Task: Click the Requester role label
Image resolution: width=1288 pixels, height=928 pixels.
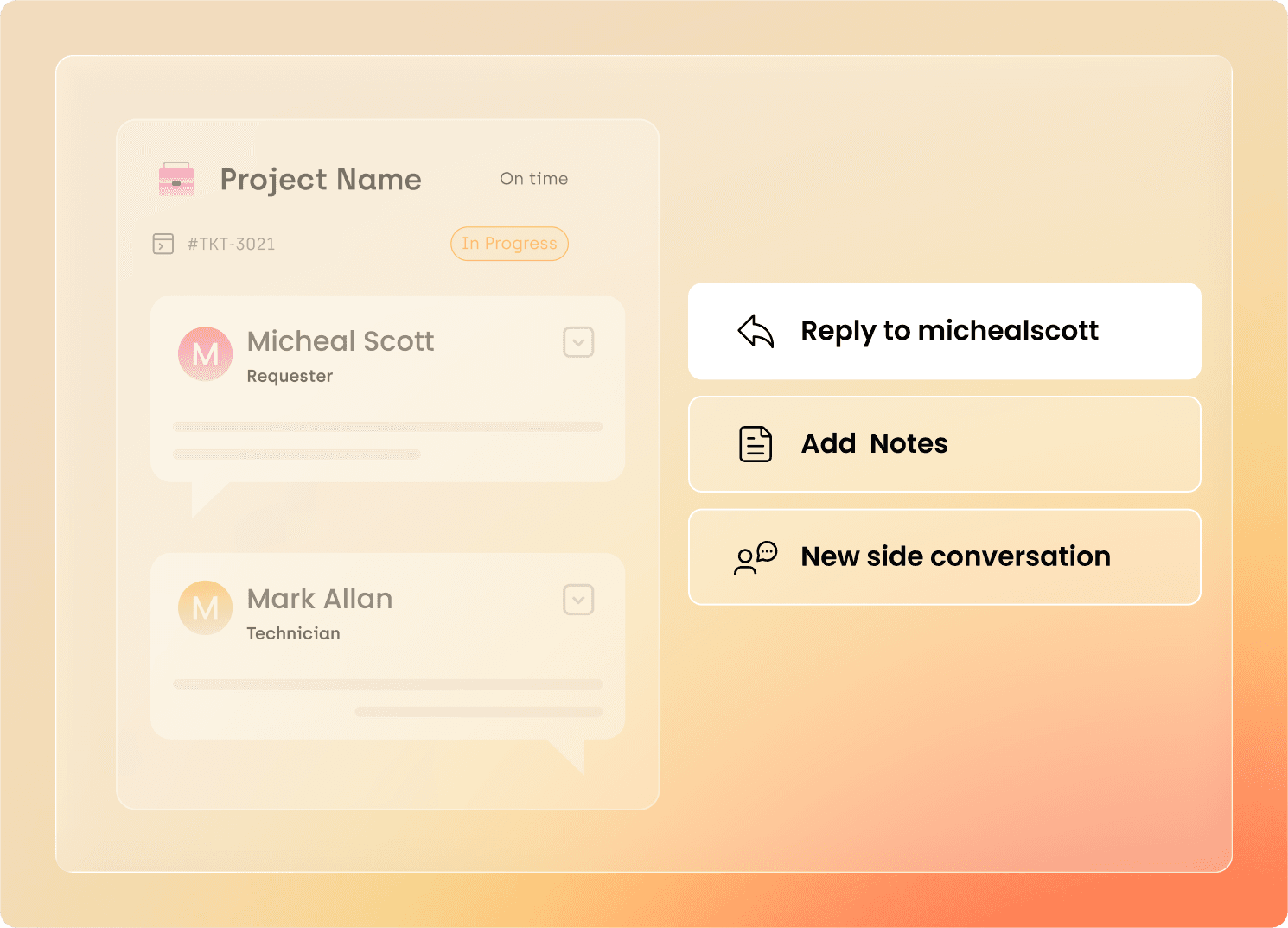Action: pos(290,376)
